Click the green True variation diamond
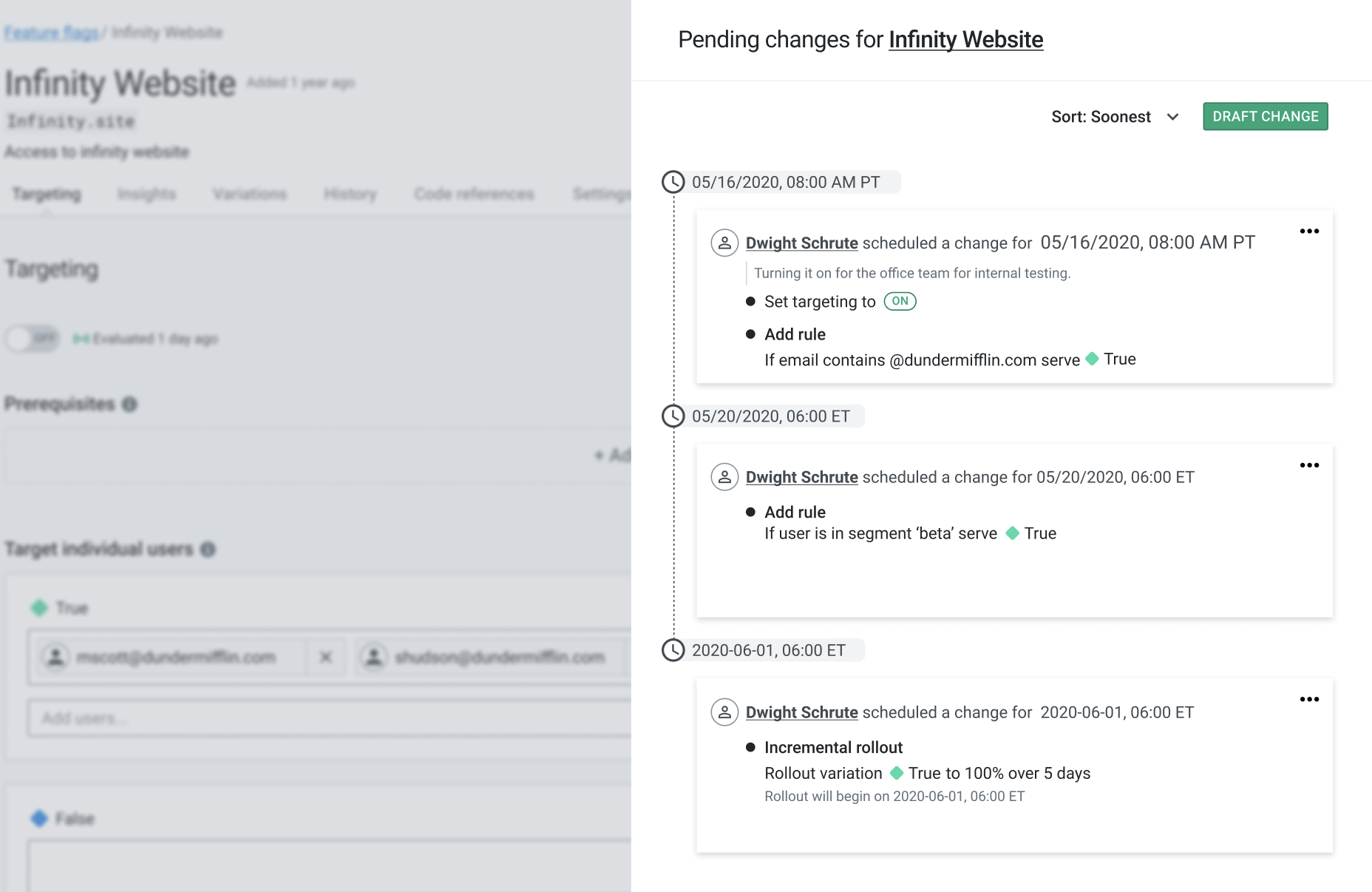1372x892 pixels. [41, 608]
